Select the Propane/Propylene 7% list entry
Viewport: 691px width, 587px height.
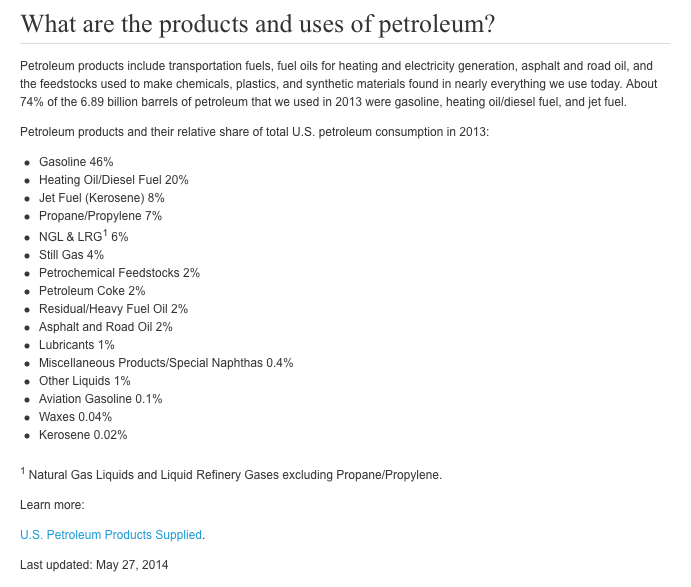(100, 216)
